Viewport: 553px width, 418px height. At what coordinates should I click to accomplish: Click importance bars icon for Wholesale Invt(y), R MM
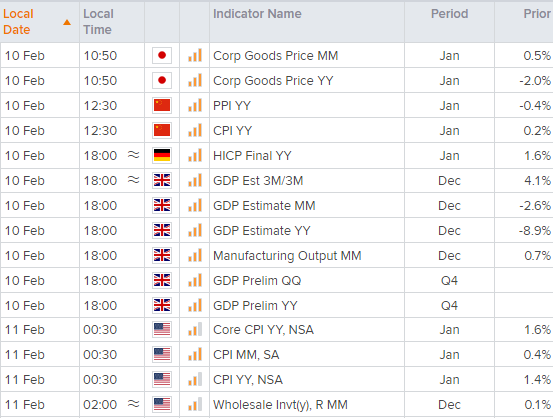195,404
